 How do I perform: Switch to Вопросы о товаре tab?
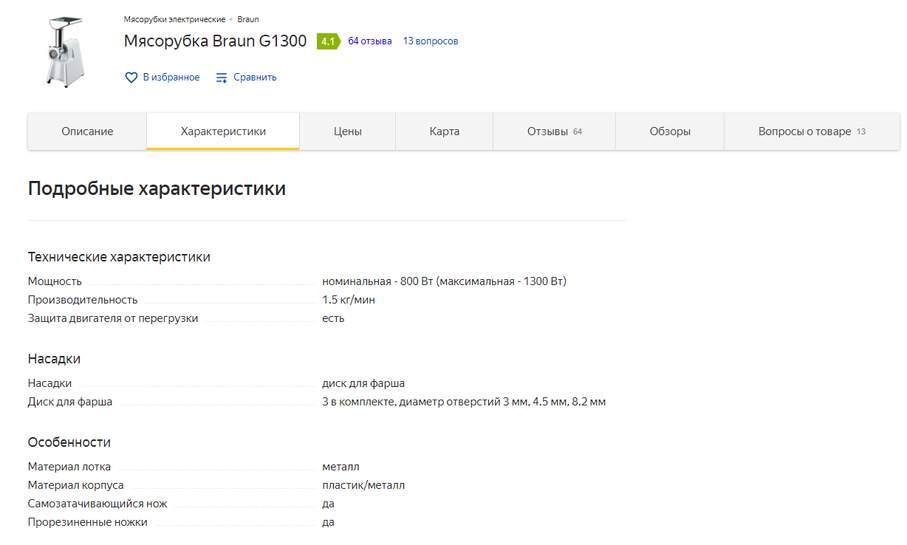pos(805,131)
